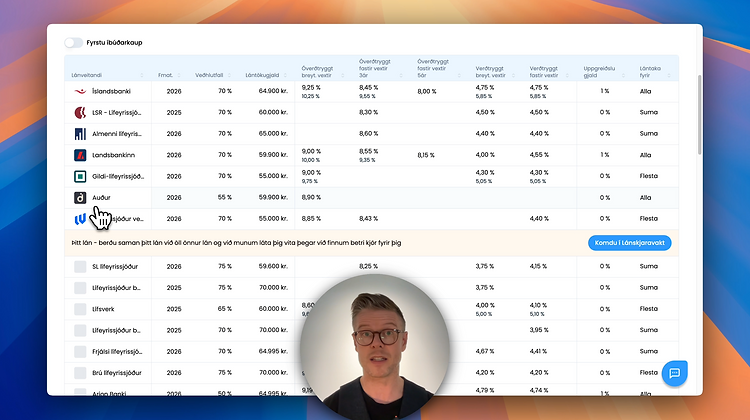The width and height of the screenshot is (750, 420).
Task: Click Alla in the Landsbankinn row
Action: (x=645, y=155)
